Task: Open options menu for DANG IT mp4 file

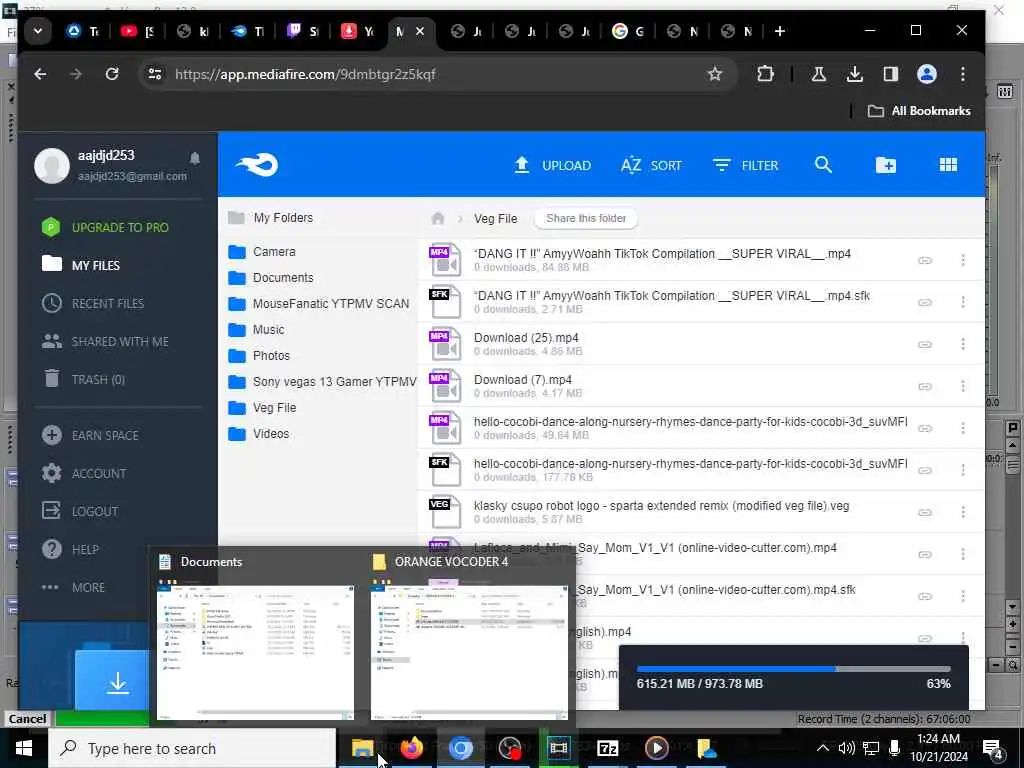Action: 963,260
